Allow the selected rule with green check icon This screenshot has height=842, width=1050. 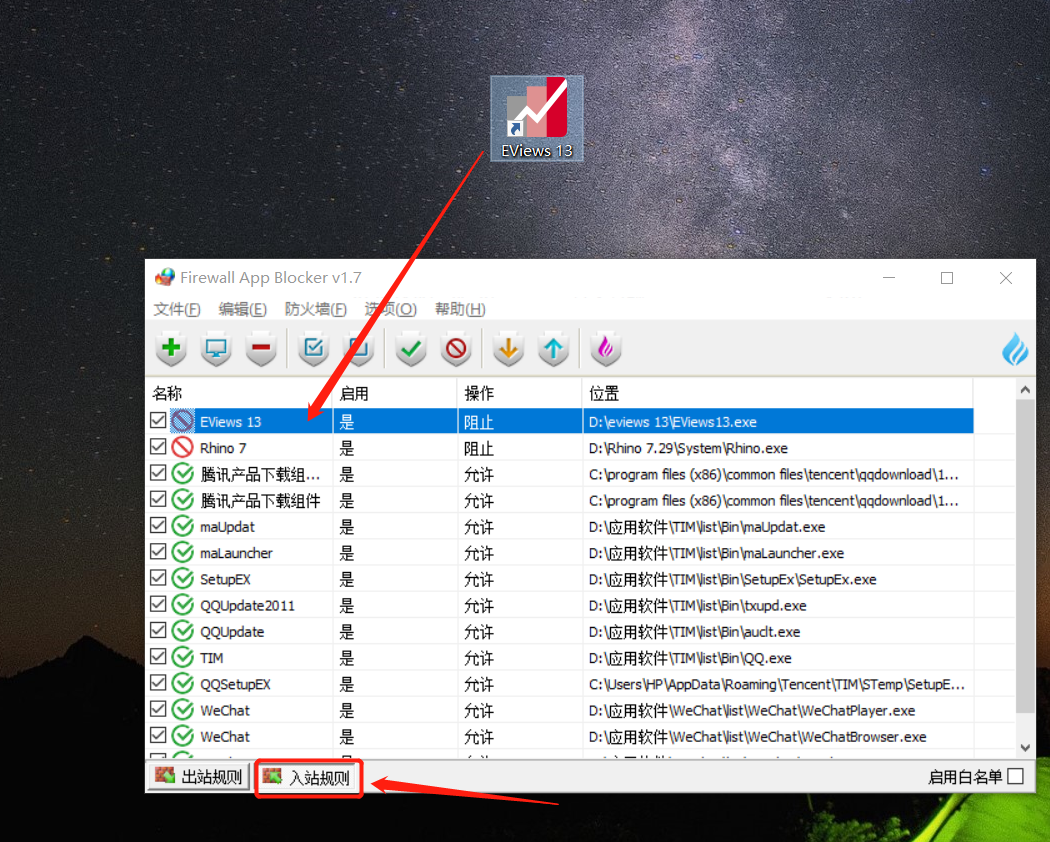click(410, 348)
